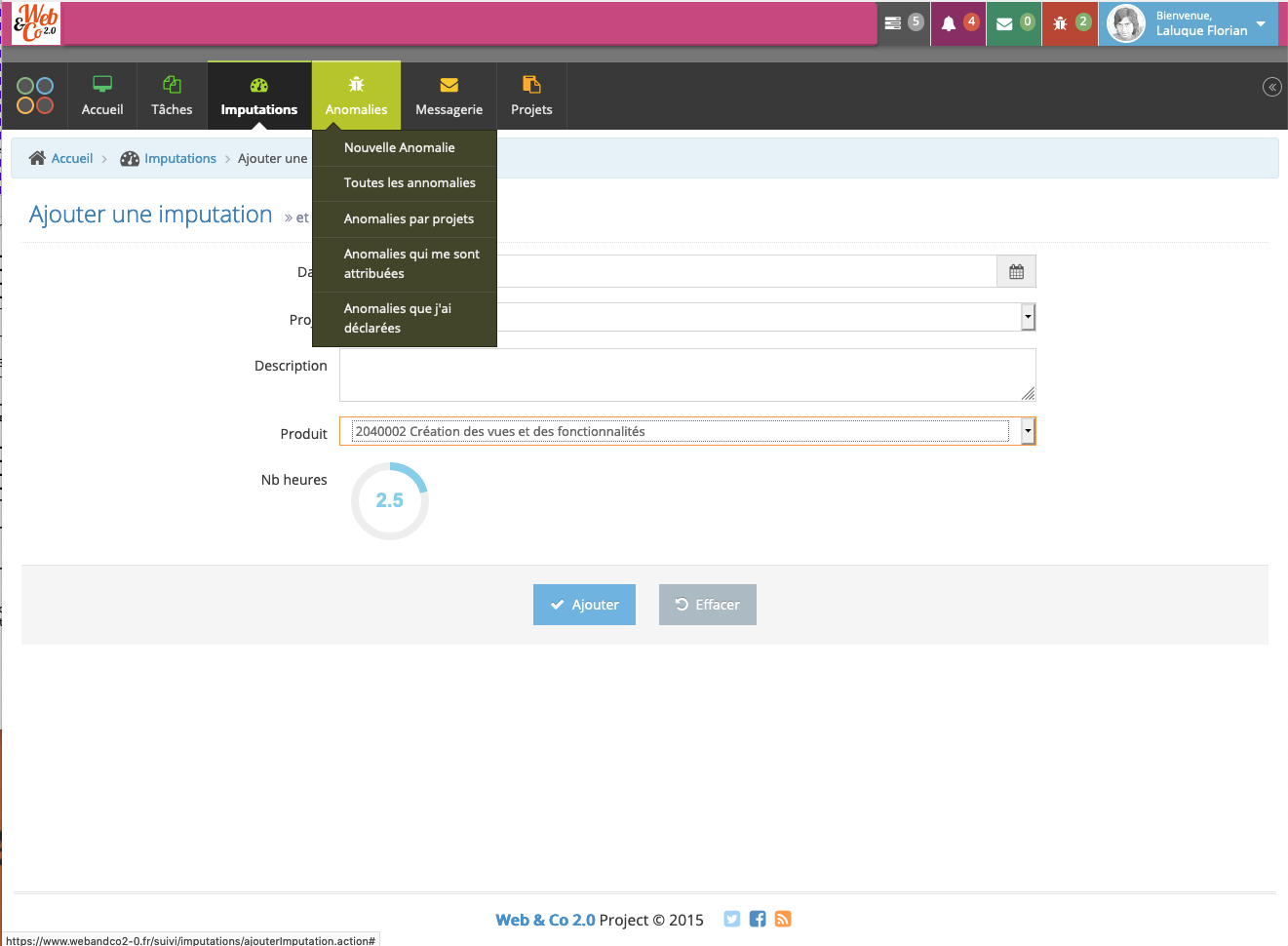Open the Projets menu
This screenshot has height=946, width=1288.
tap(531, 96)
